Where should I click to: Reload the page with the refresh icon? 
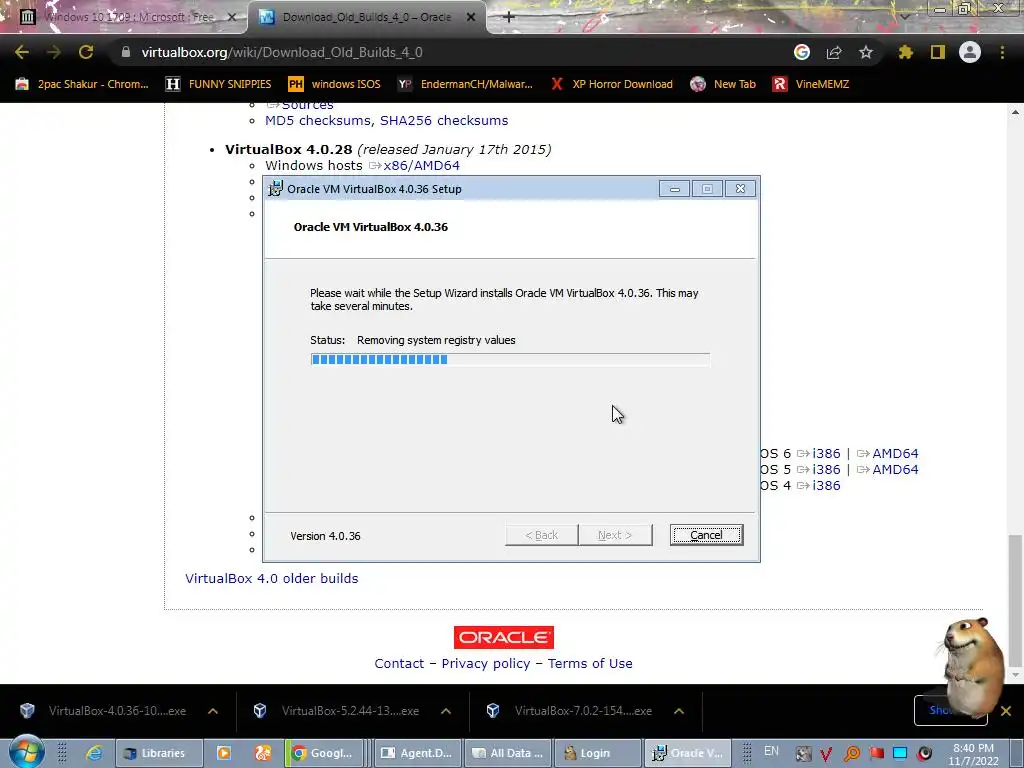click(x=86, y=52)
